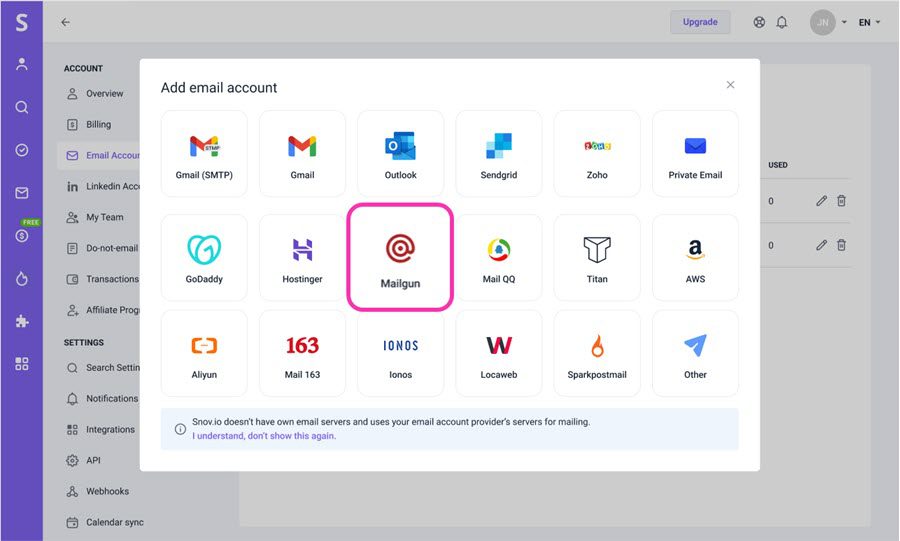
Task: Select AWS as email provider
Action: [x=695, y=258]
